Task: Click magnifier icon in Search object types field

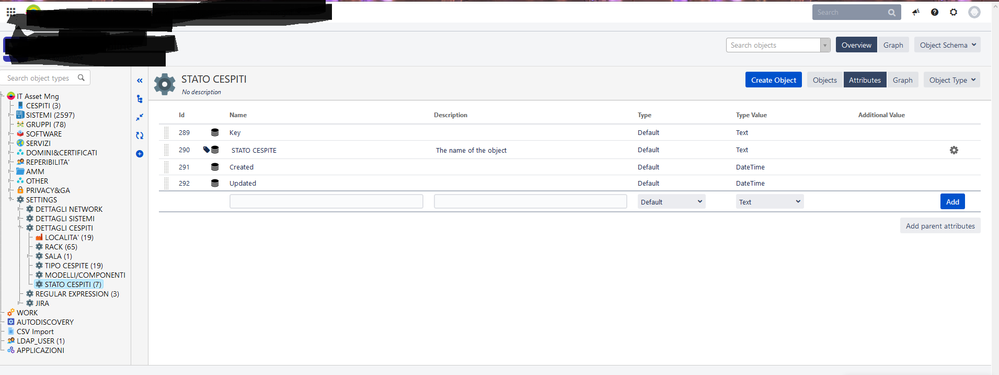Action: point(81,78)
